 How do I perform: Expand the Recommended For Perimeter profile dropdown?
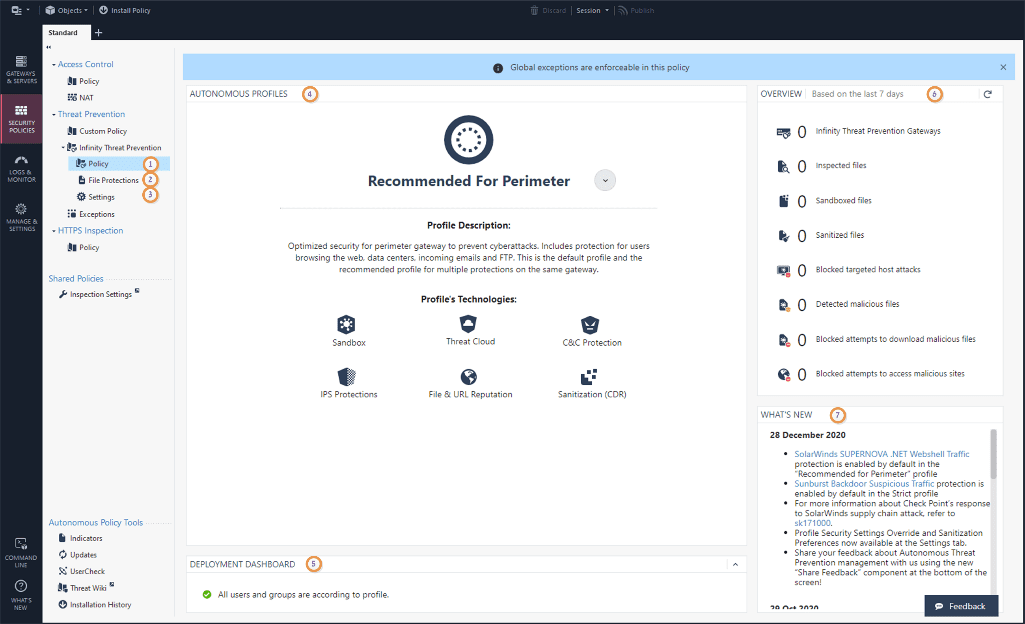[604, 180]
